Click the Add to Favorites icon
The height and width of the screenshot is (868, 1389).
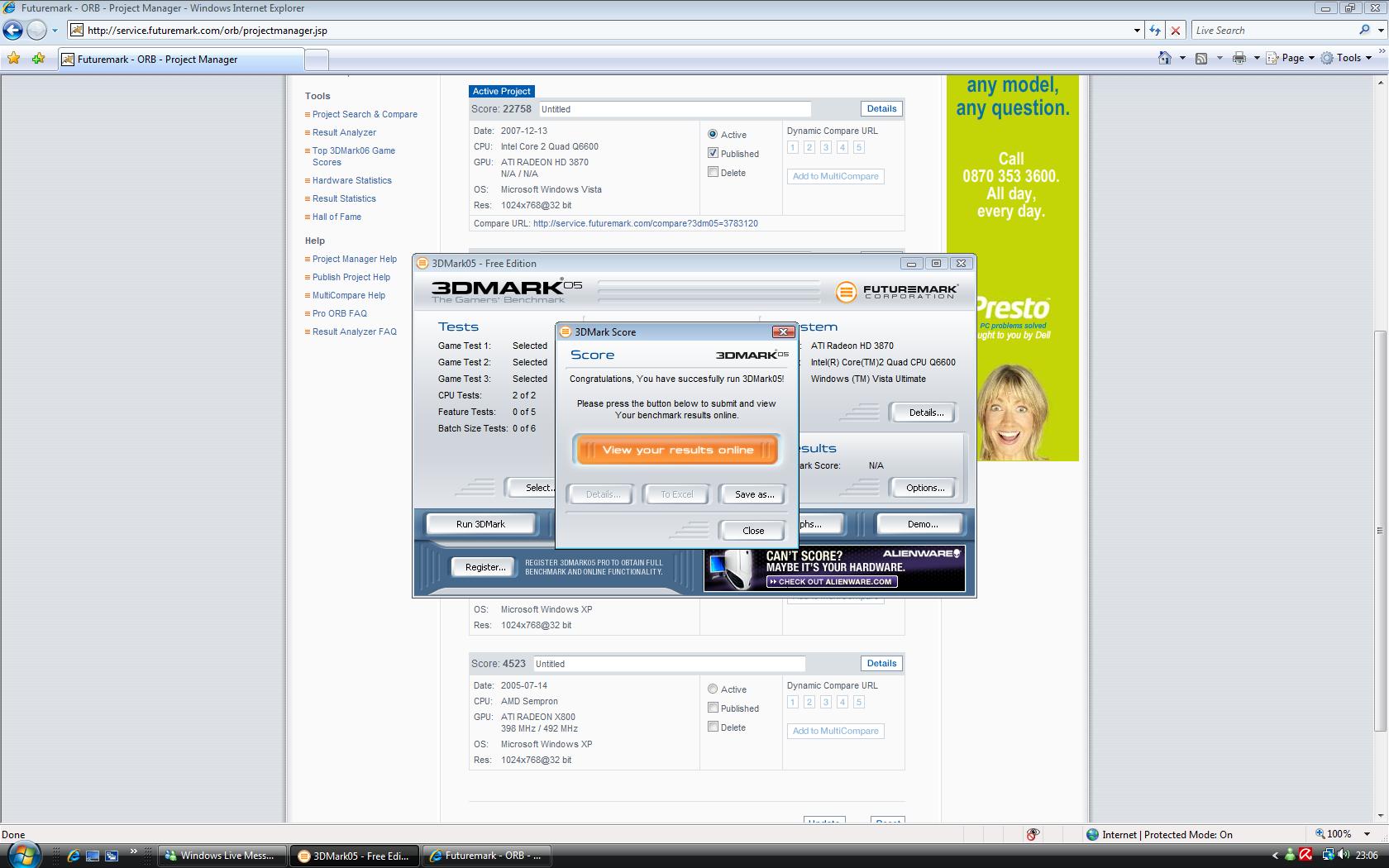pyautogui.click(x=38, y=59)
